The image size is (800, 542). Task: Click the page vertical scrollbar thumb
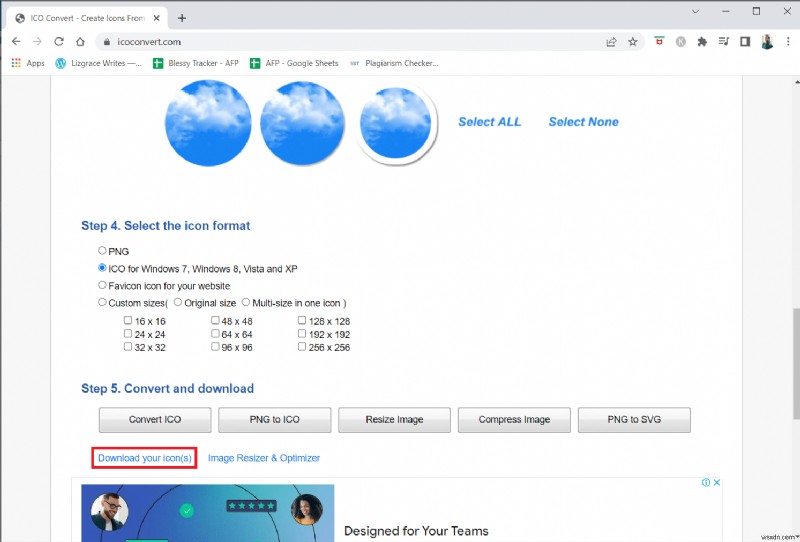[x=796, y=362]
